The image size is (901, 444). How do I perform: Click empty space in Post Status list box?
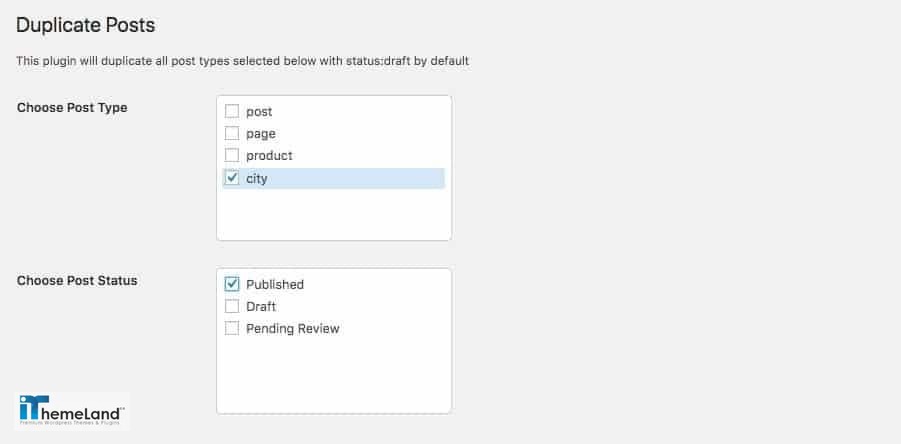point(334,374)
